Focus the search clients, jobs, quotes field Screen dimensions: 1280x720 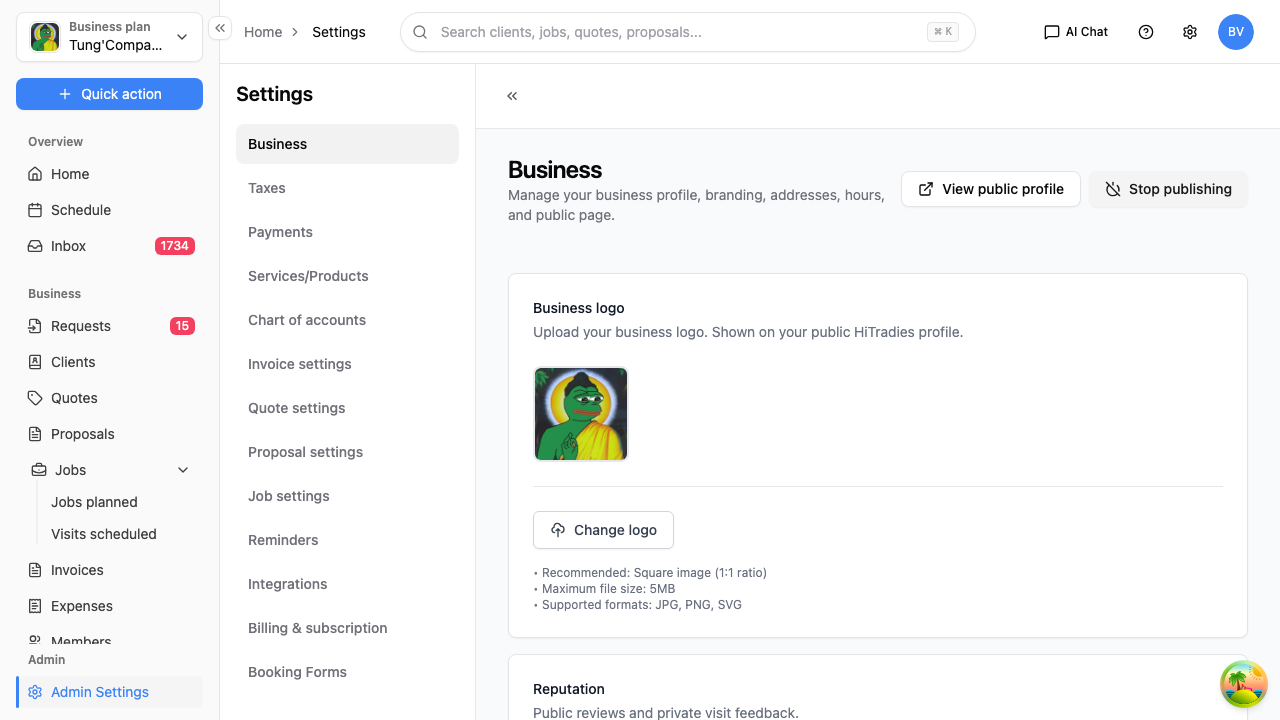(x=688, y=32)
